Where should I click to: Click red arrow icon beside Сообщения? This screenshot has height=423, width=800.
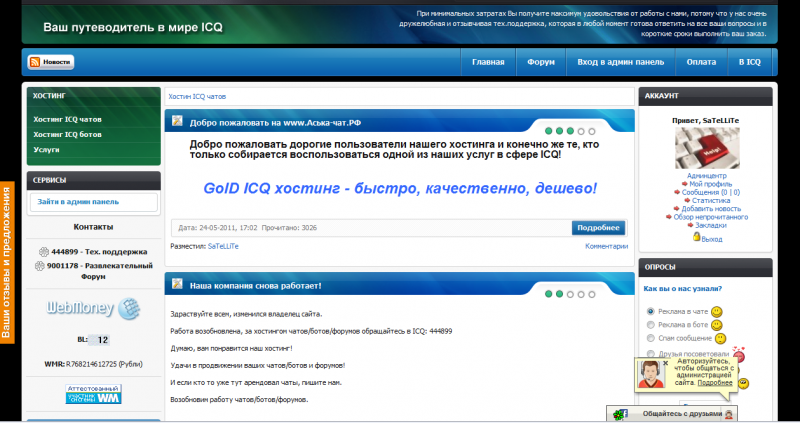[677, 192]
